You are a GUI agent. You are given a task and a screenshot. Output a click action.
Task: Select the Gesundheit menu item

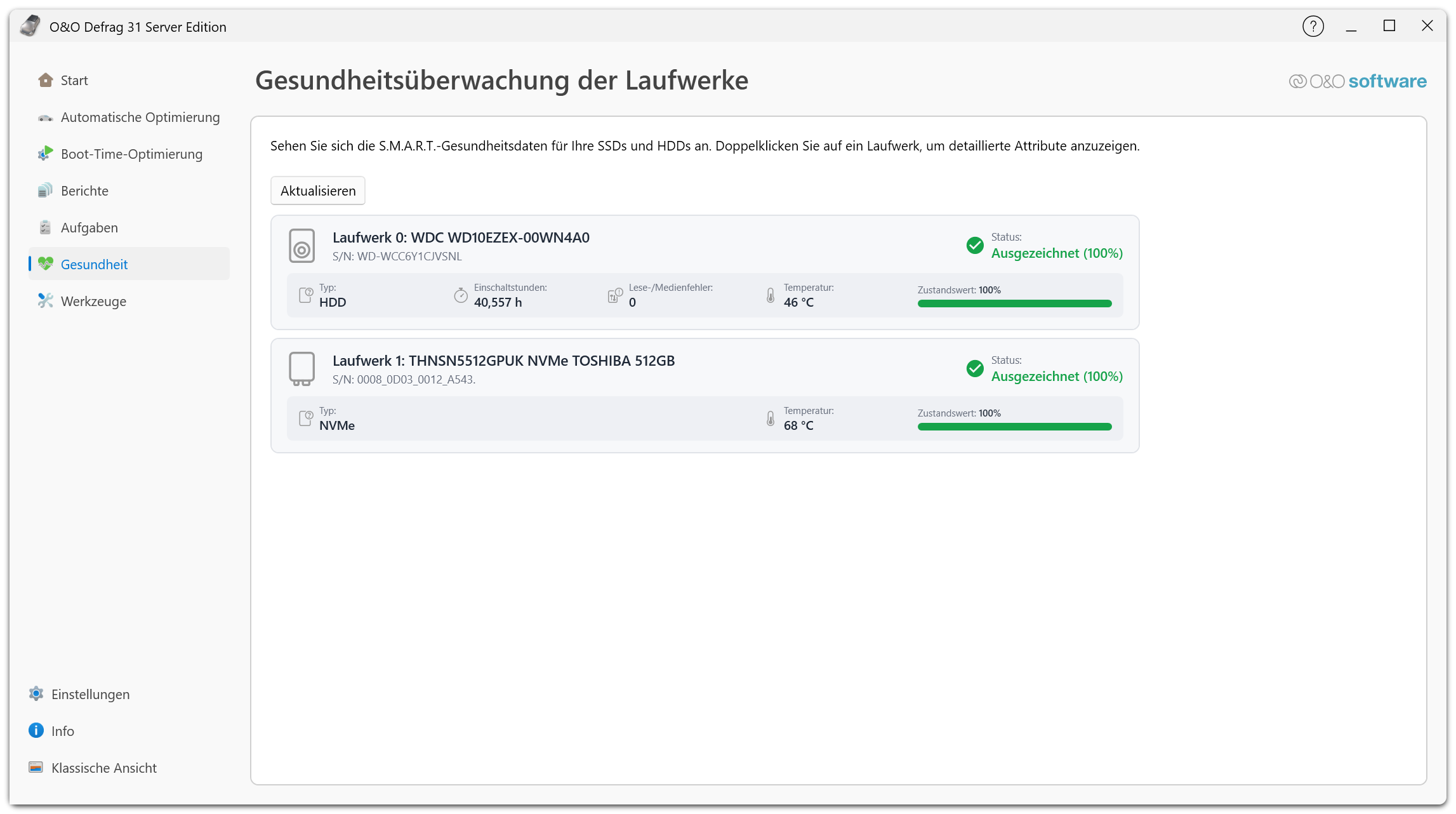(x=129, y=264)
